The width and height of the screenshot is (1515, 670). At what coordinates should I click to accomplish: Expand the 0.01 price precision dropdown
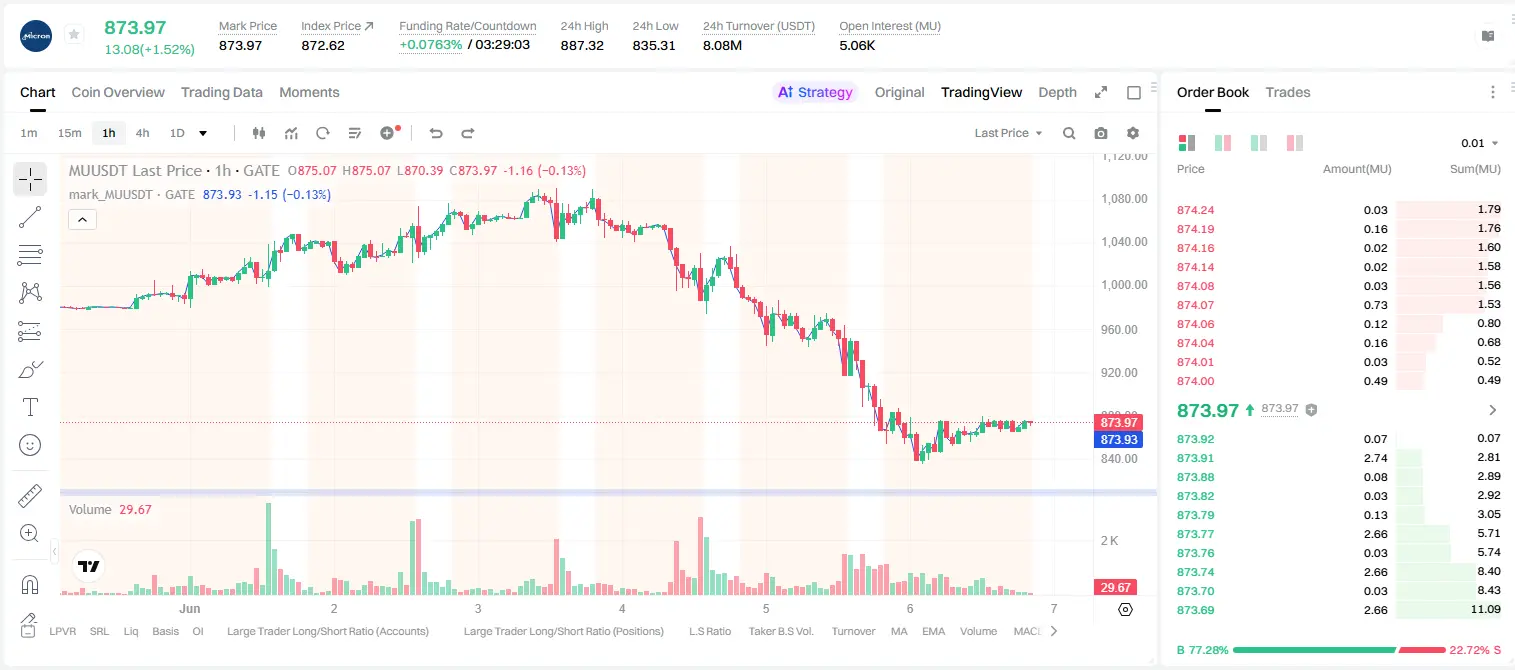[1480, 143]
